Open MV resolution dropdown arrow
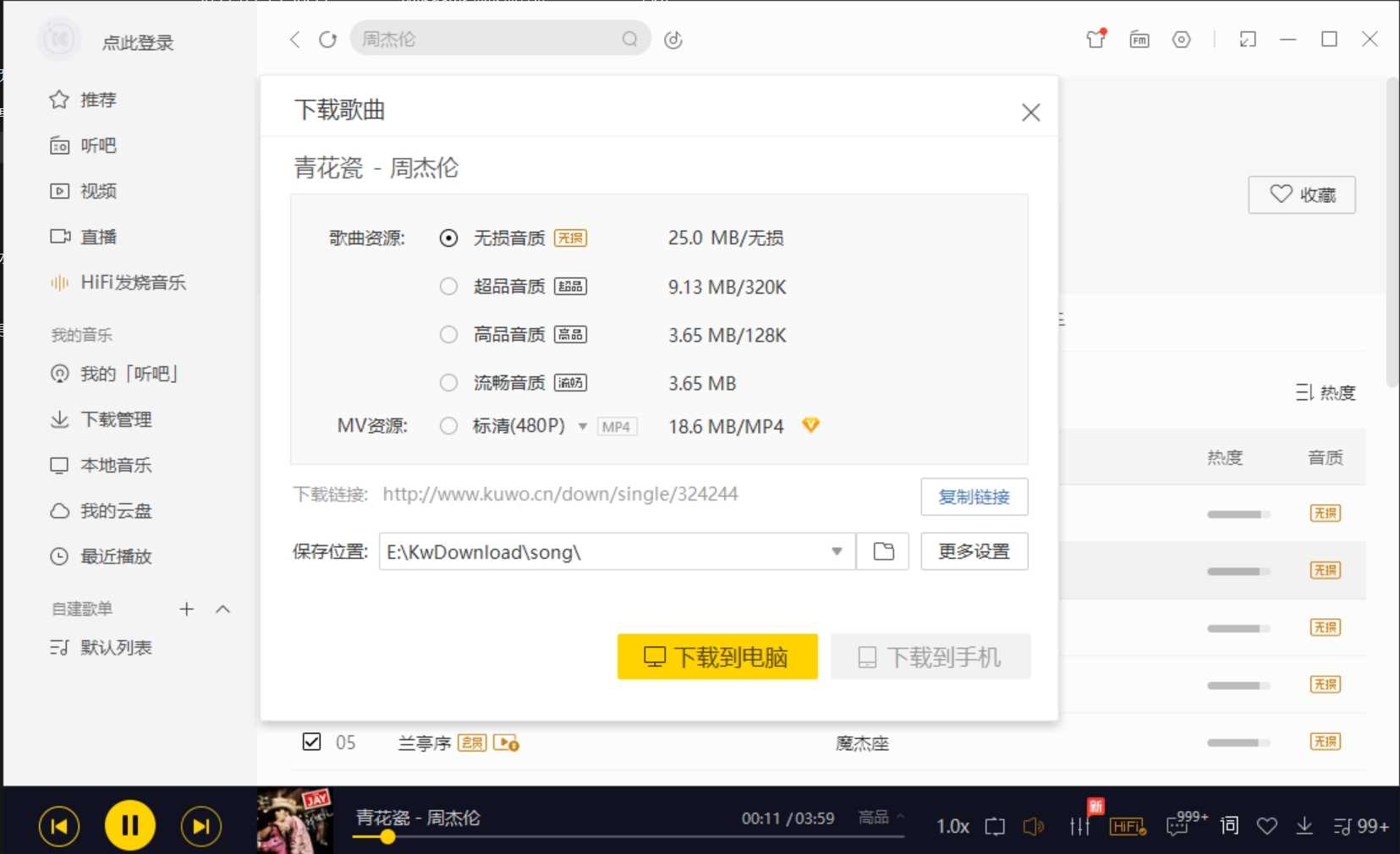The height and width of the screenshot is (854, 1400). (x=583, y=426)
